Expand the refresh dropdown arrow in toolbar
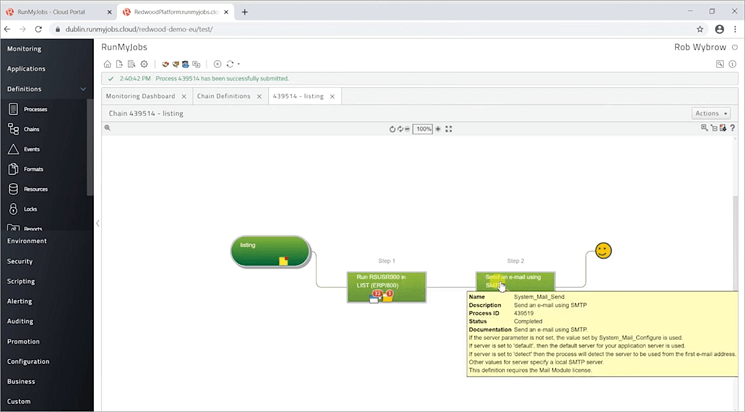Screen dimensions: 745x412 coord(240,64)
